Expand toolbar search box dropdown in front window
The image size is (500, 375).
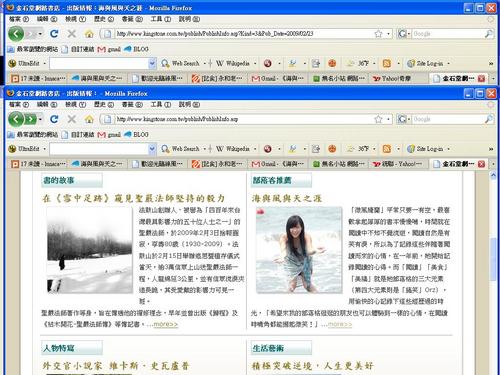tap(152, 149)
